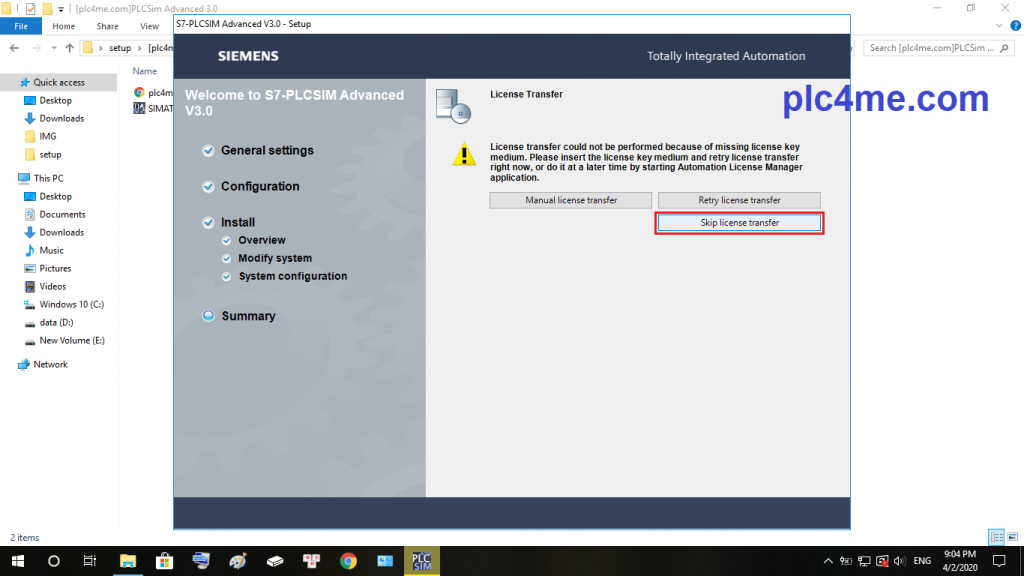Click the General settings step checkmark

[208, 151]
